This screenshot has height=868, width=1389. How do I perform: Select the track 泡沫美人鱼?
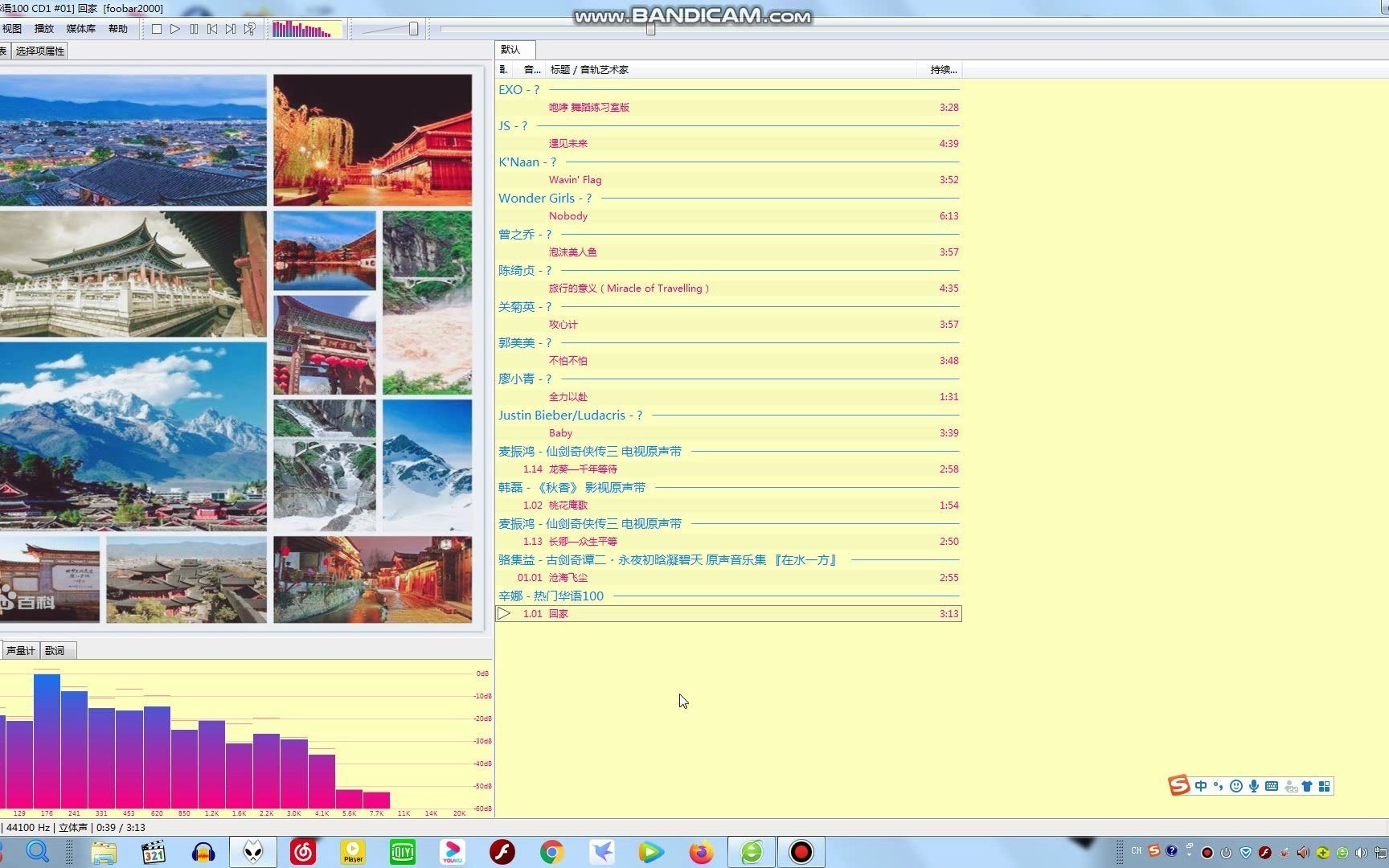(728, 252)
